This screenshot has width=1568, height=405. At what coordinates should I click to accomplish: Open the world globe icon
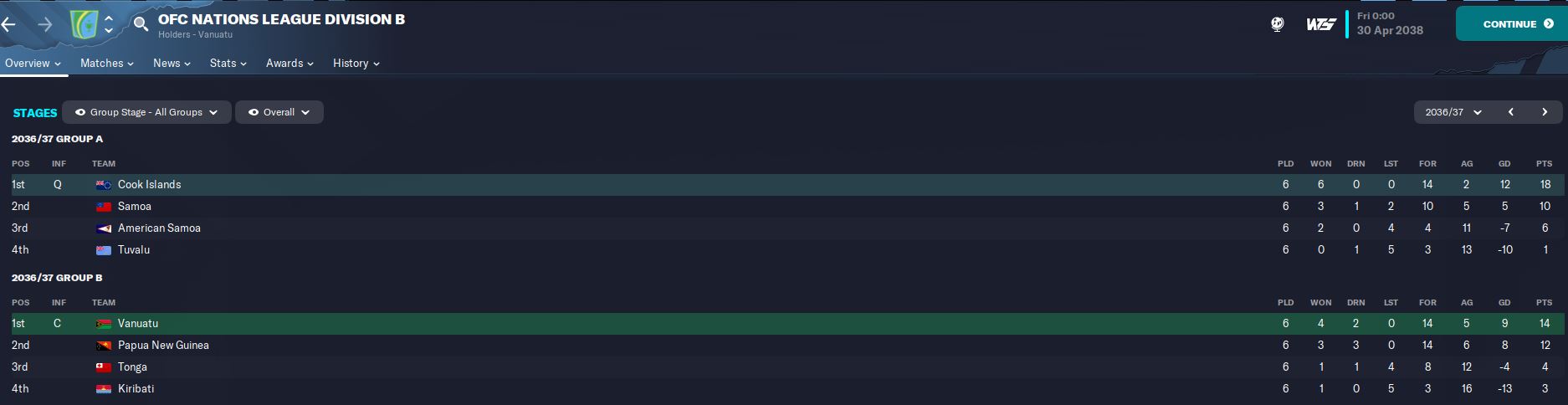[1277, 24]
